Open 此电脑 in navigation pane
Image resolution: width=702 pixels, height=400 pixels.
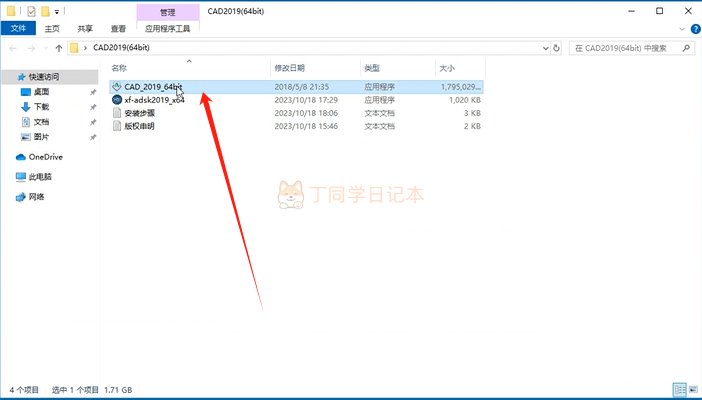pyautogui.click(x=40, y=177)
